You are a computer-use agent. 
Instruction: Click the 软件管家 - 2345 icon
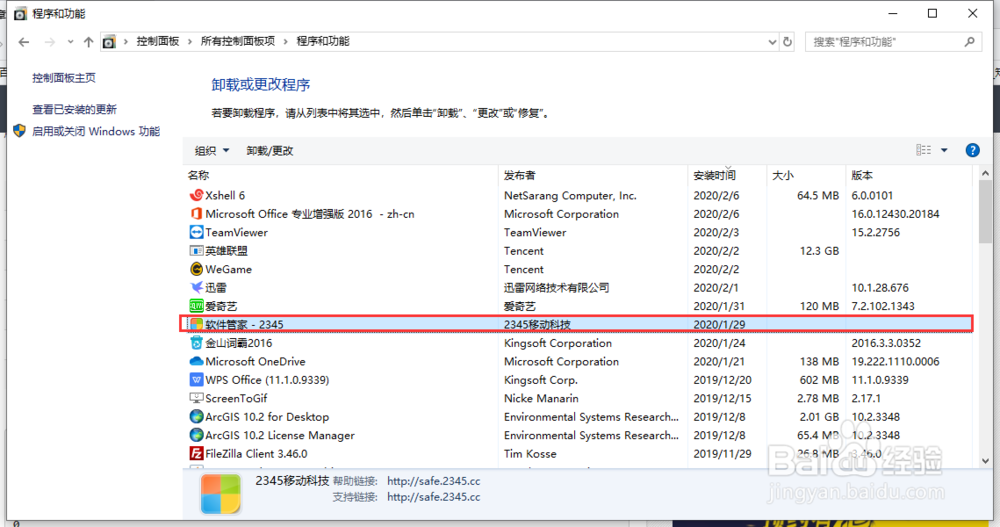pos(196,325)
